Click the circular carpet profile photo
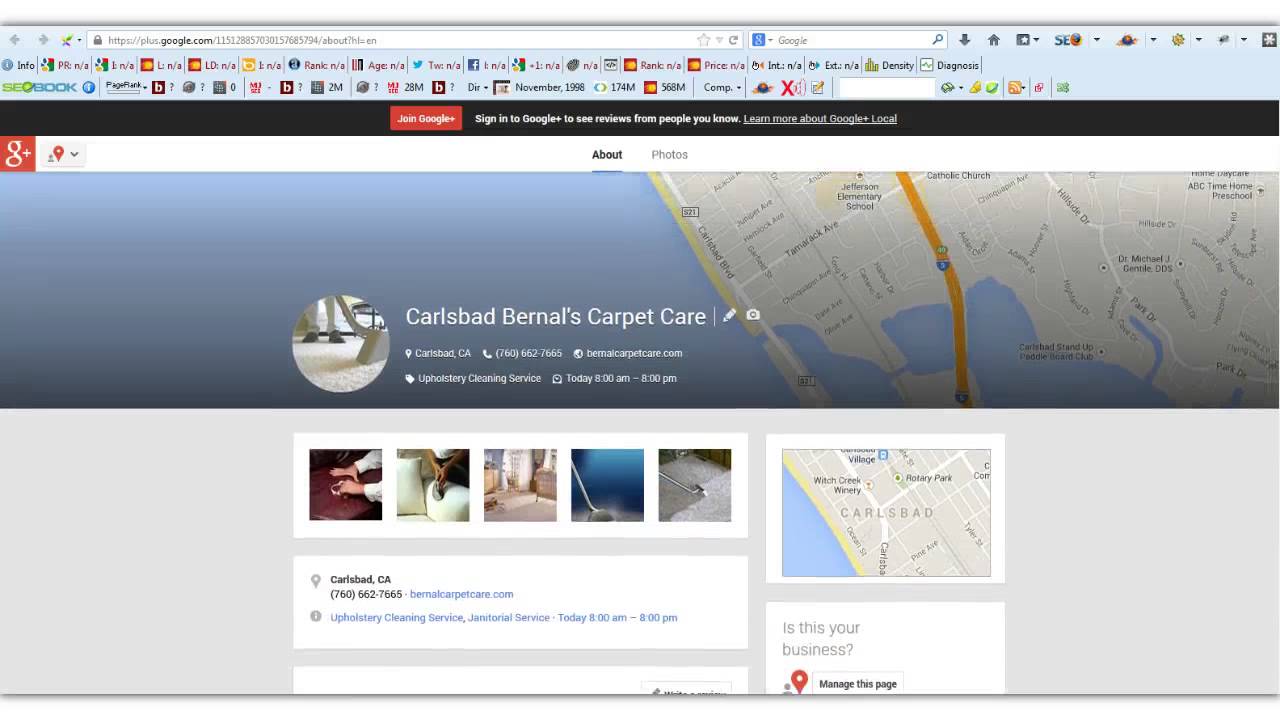1280x720 pixels. click(340, 343)
